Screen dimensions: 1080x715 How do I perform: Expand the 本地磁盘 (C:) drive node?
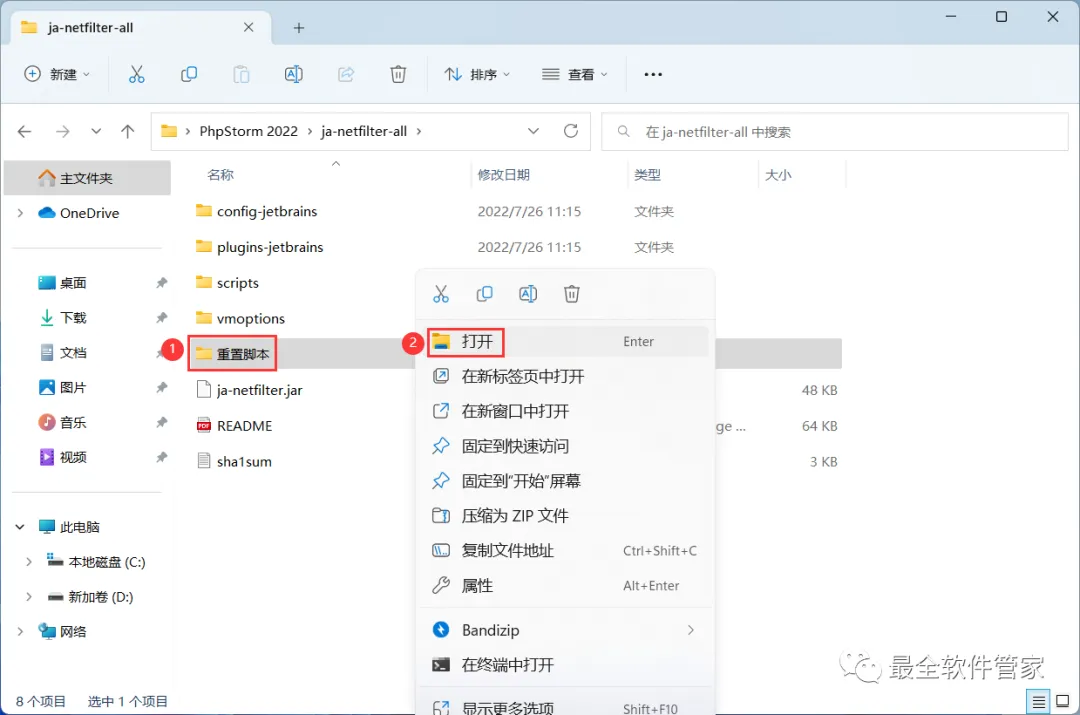pos(29,562)
